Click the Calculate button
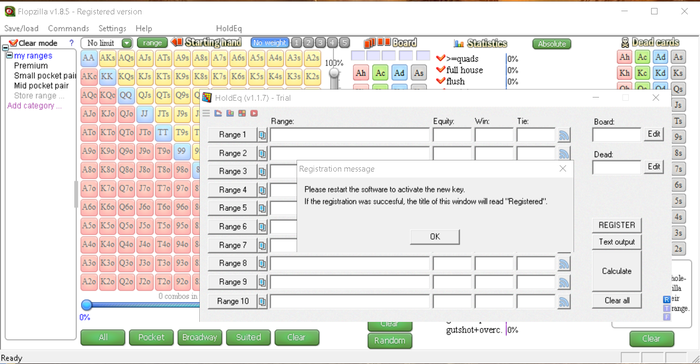Screen dimensions: 700x364 (x=617, y=271)
